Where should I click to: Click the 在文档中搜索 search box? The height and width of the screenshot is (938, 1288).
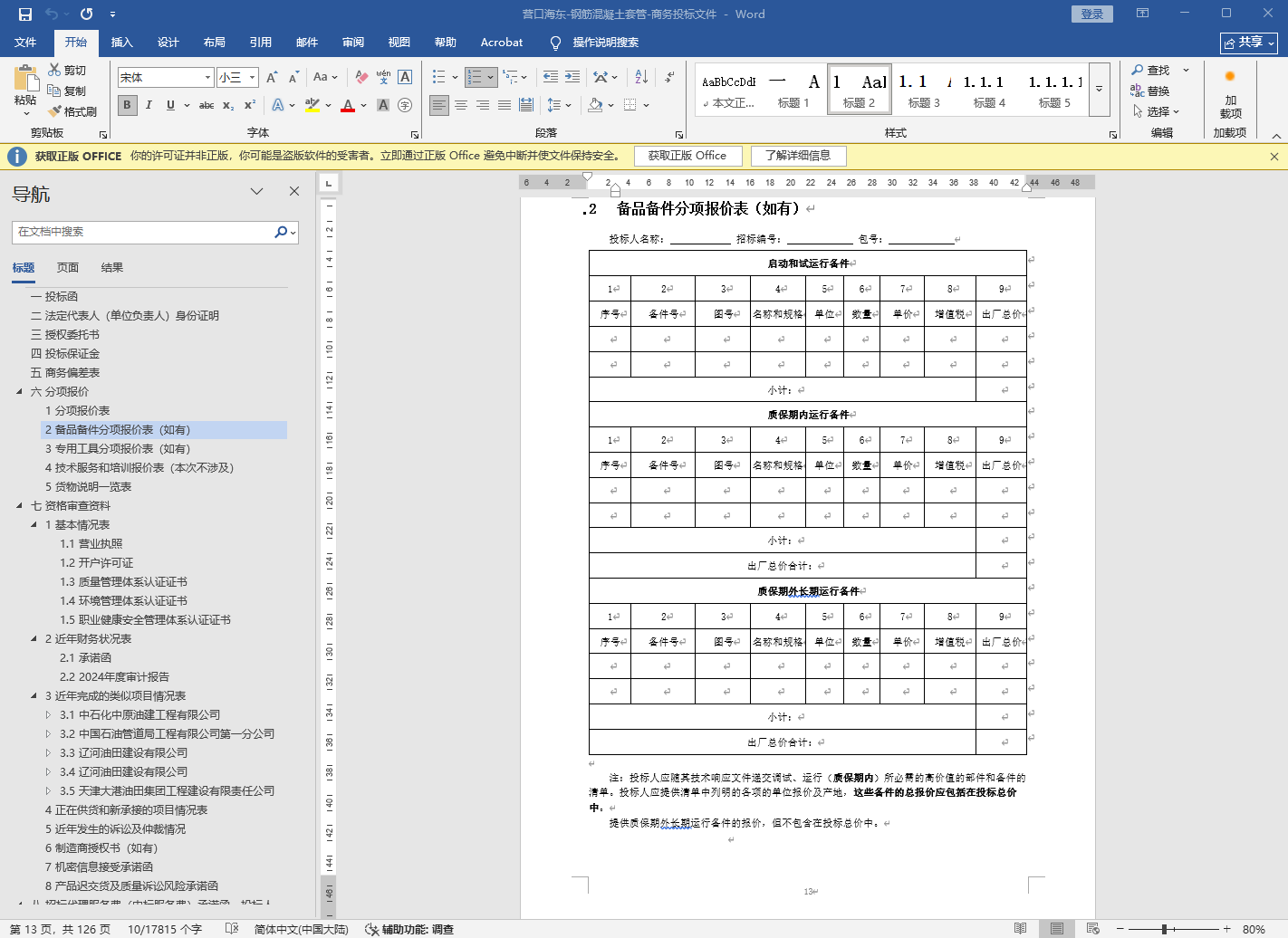(143, 232)
